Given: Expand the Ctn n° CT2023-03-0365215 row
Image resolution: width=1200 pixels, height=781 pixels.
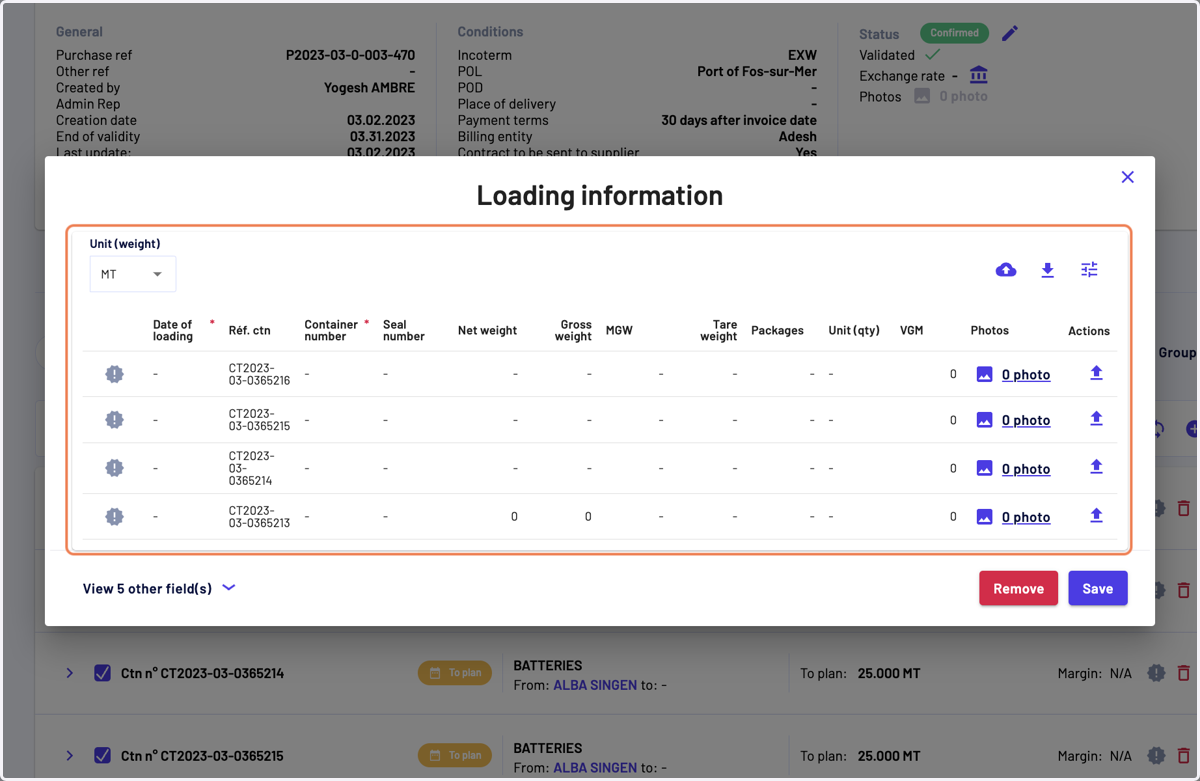Looking at the screenshot, I should (69, 755).
